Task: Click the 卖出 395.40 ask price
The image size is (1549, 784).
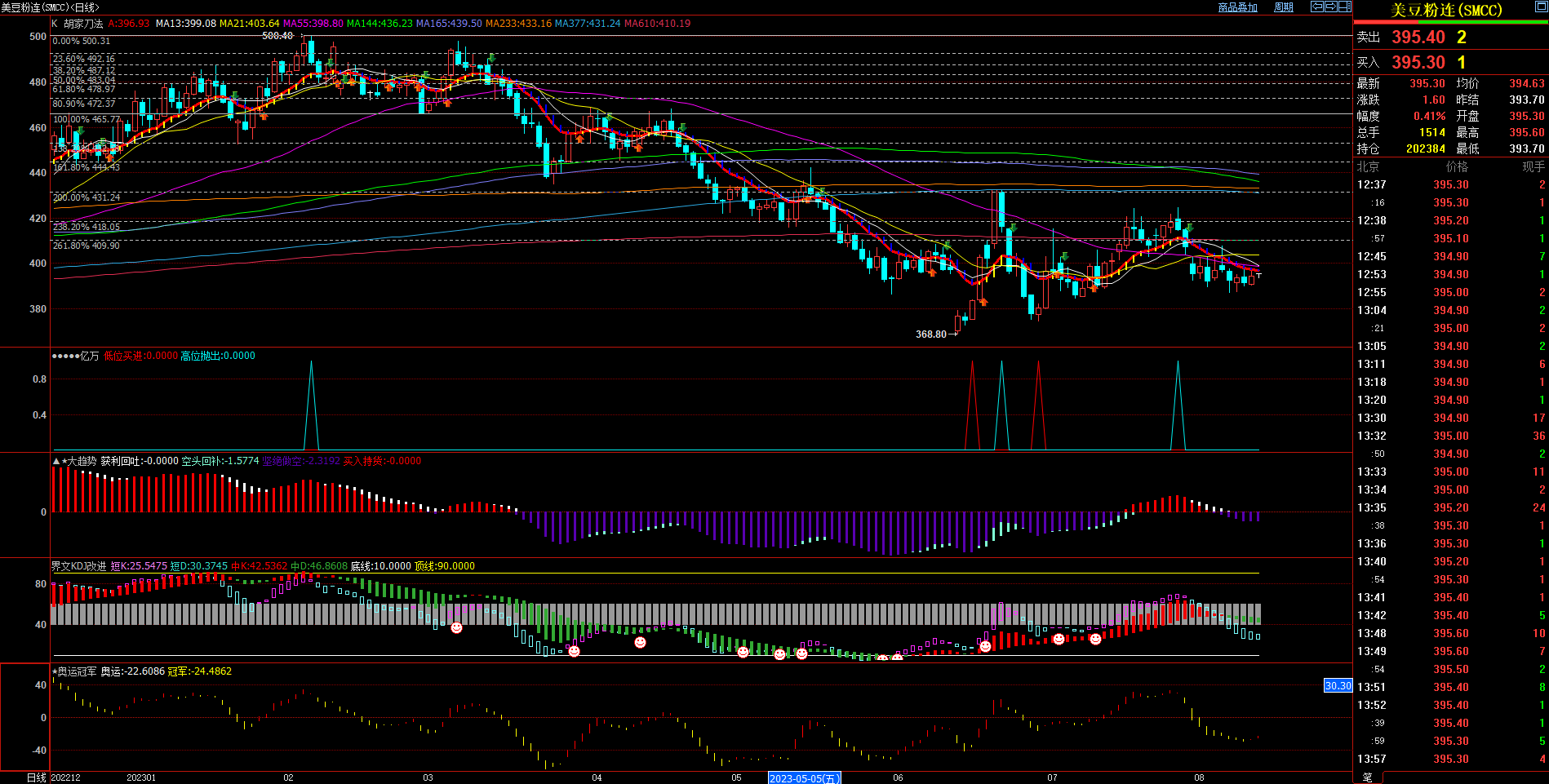Action: [x=1418, y=38]
